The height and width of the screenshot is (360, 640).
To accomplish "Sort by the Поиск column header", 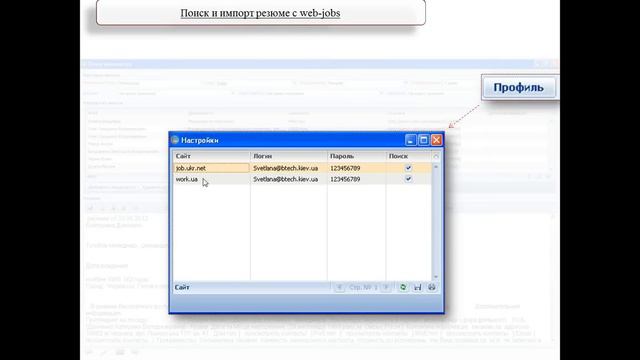I will (x=409, y=156).
